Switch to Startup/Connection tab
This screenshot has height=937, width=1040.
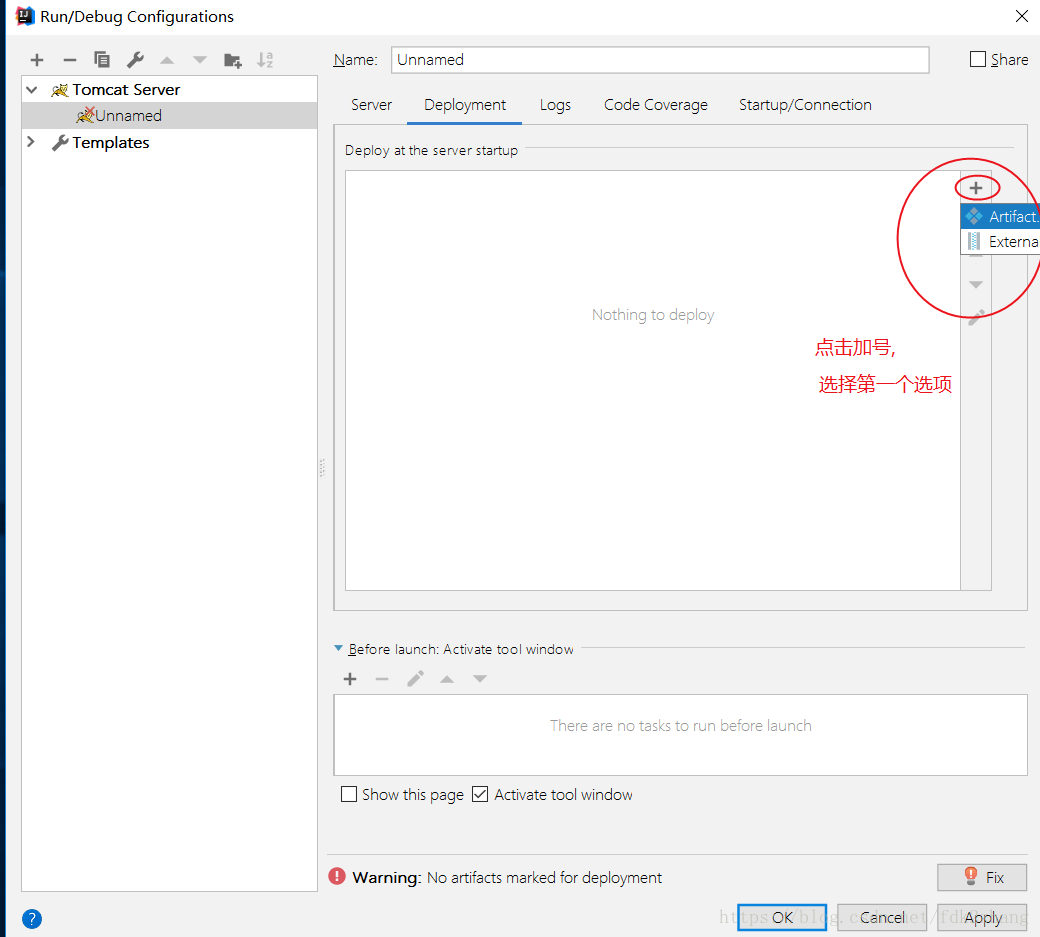805,105
